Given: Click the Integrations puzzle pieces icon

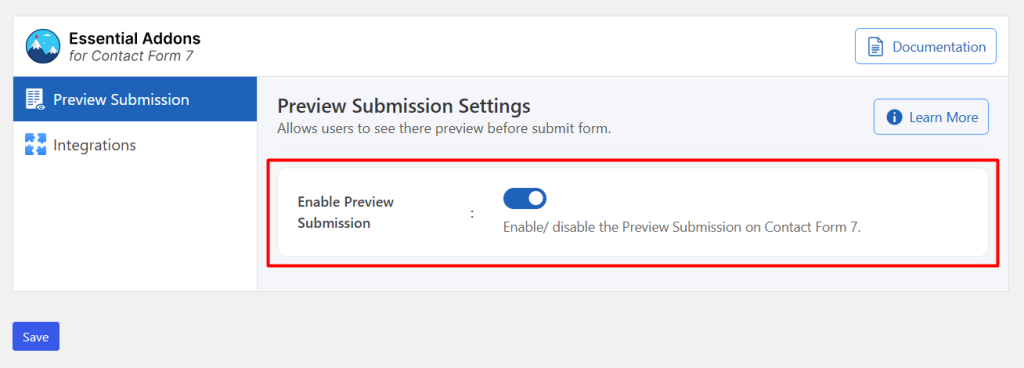Looking at the screenshot, I should point(35,144).
